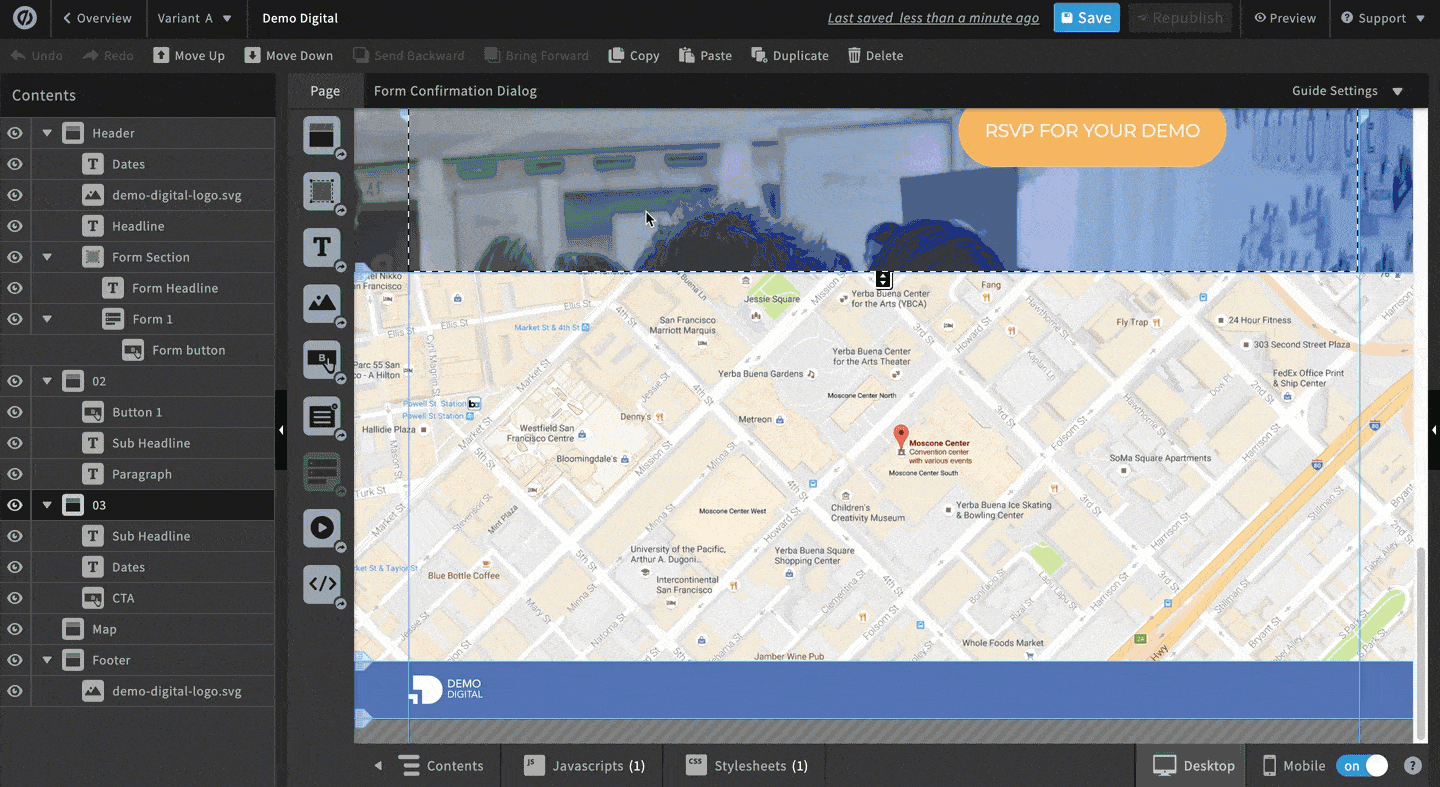Duplicate the selected element
Viewport: 1440px width, 787px height.
[x=790, y=55]
